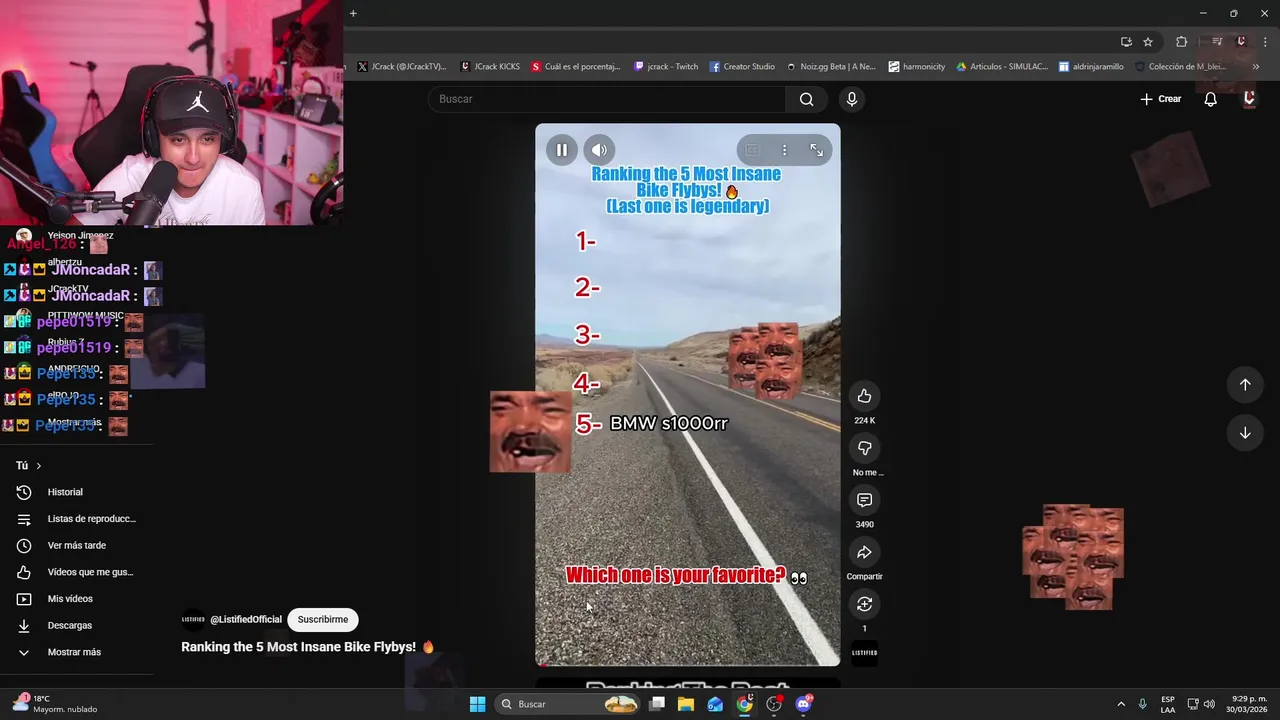Open the Windows Start menu

point(477,704)
